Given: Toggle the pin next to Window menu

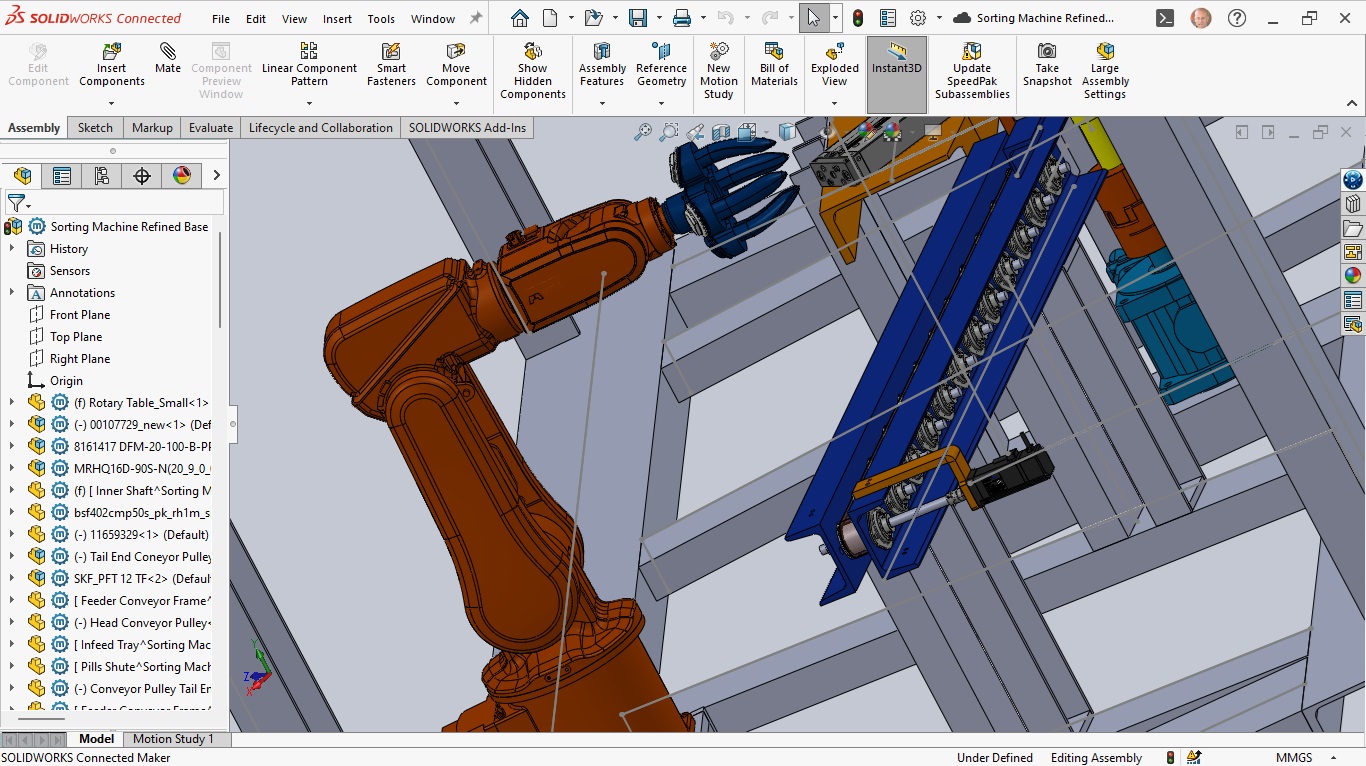Looking at the screenshot, I should tap(476, 18).
